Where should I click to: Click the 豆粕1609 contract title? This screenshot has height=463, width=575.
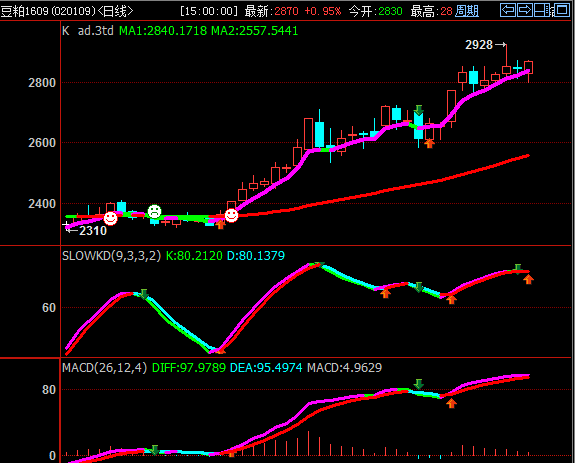(25, 11)
